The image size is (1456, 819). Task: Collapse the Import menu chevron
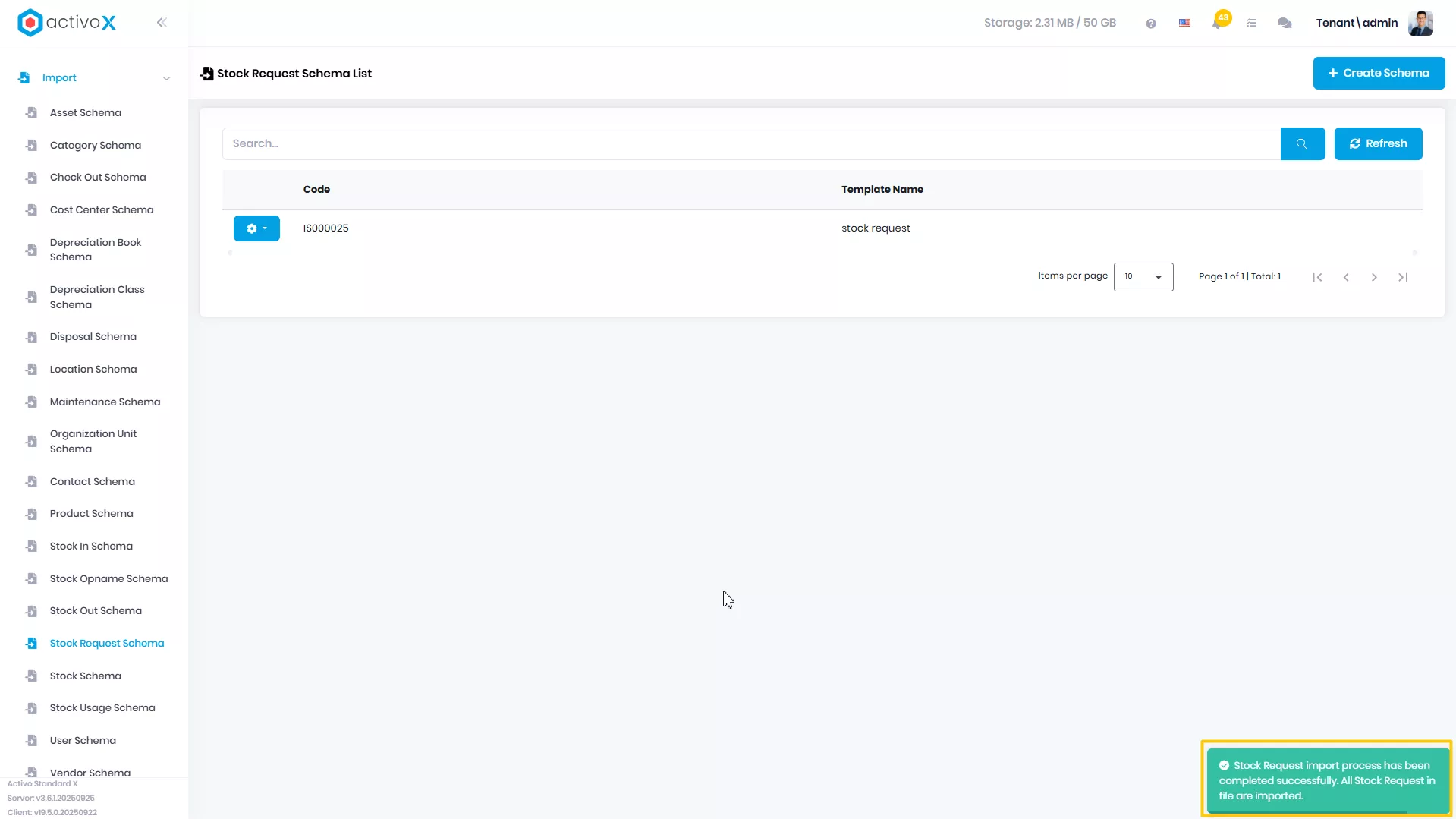[x=166, y=78]
